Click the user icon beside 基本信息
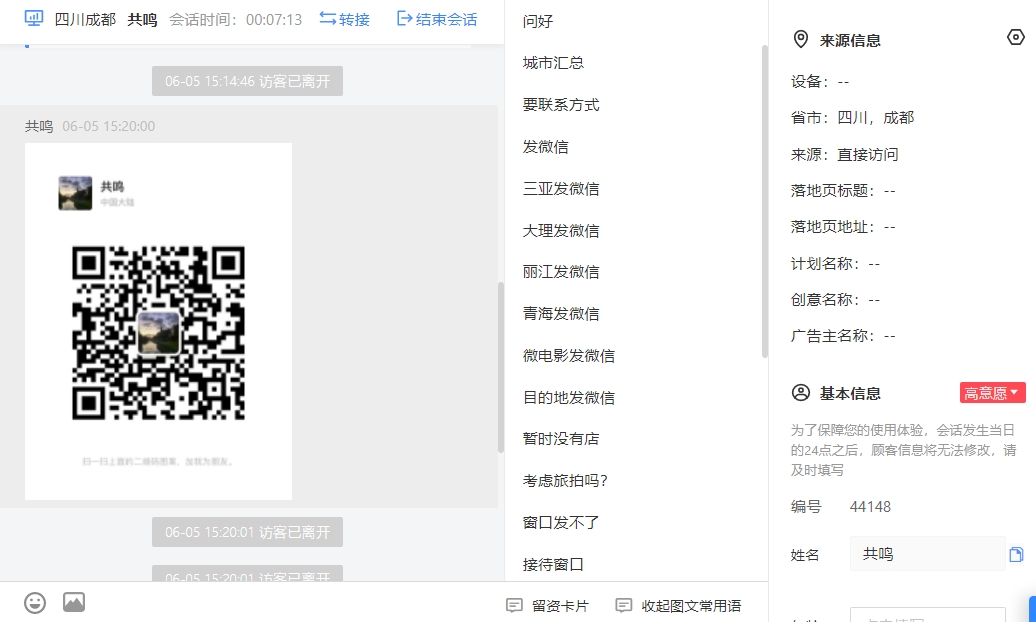Screen dimensions: 1036x622 [801, 393]
